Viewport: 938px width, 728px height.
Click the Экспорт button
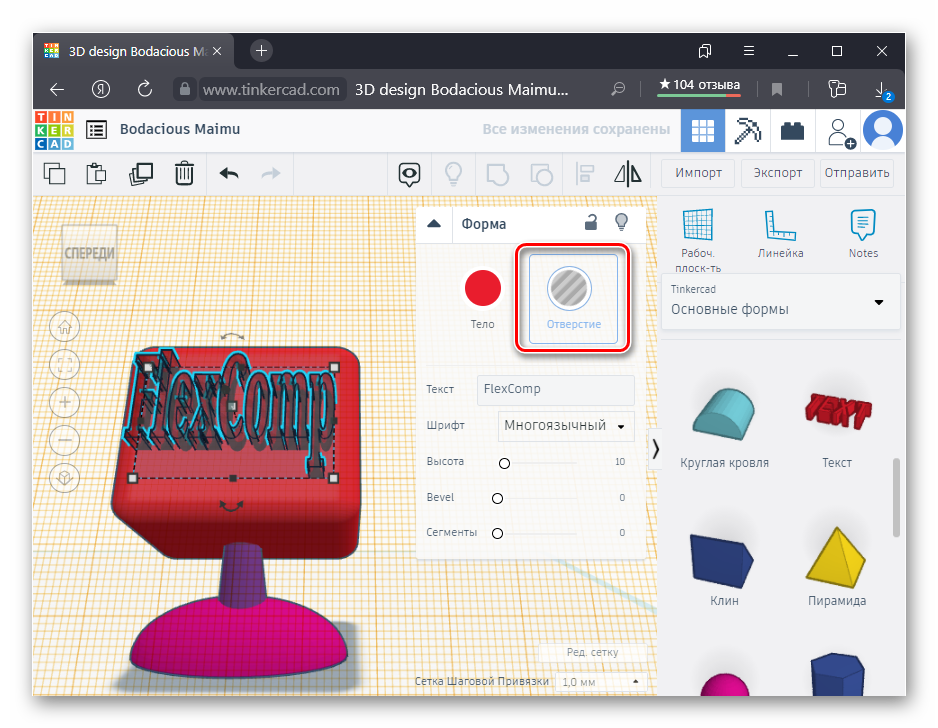778,172
